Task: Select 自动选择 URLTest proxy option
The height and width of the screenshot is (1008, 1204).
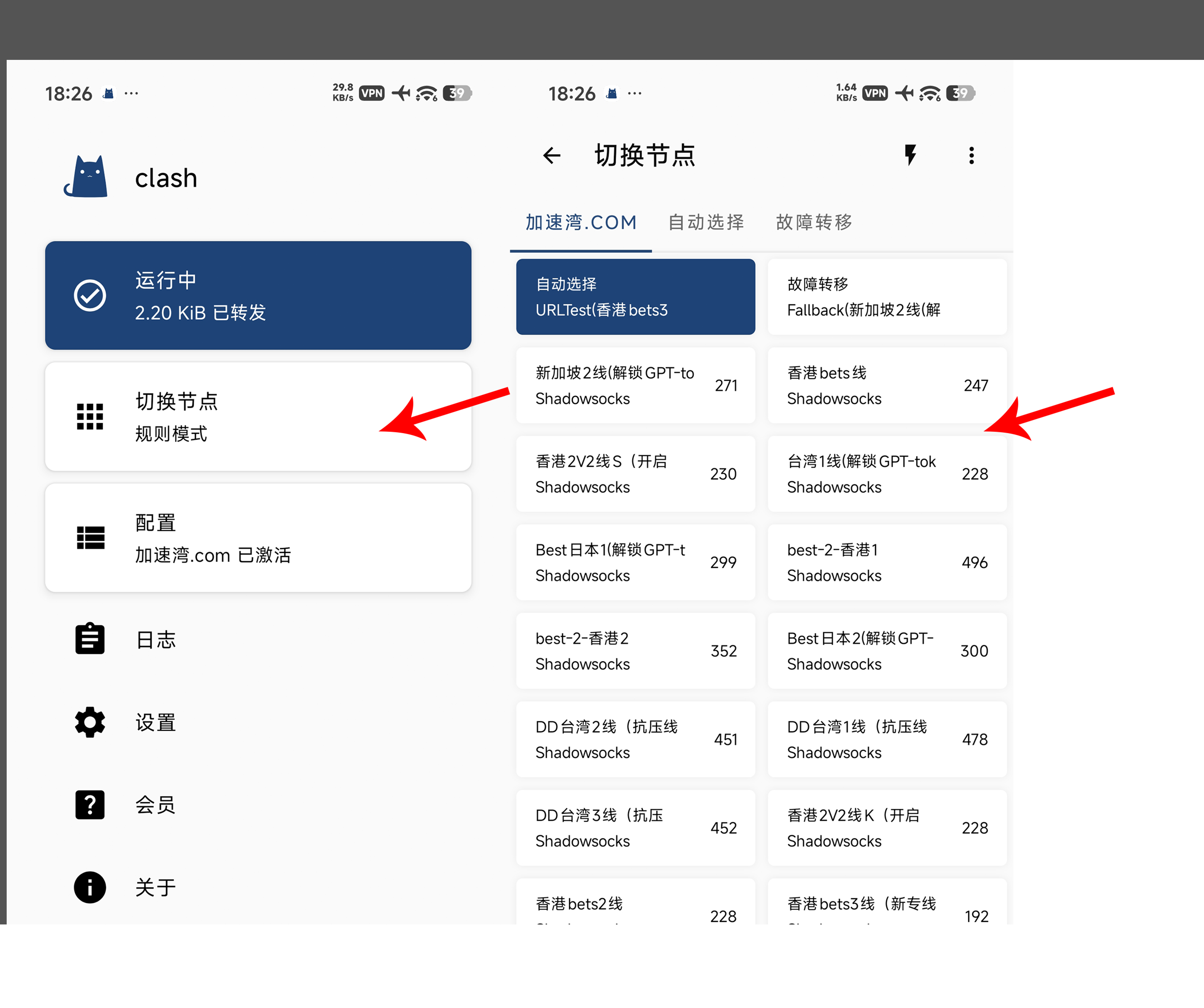Action: pos(635,296)
